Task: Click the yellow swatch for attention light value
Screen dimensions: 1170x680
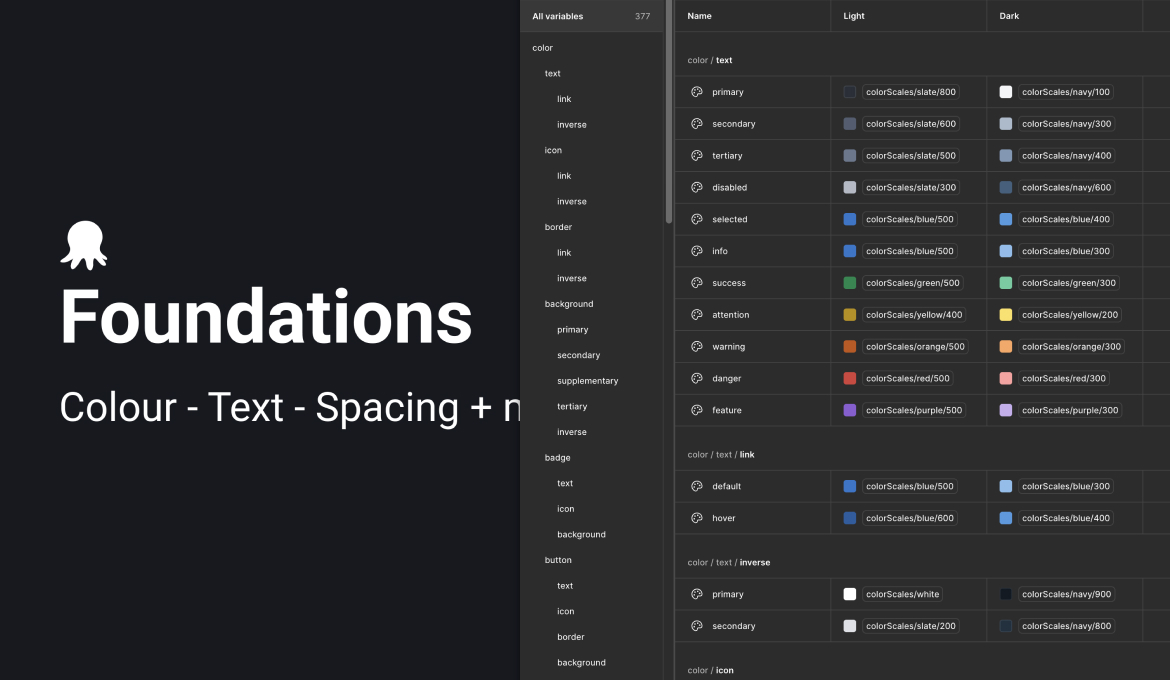Action: (x=850, y=315)
